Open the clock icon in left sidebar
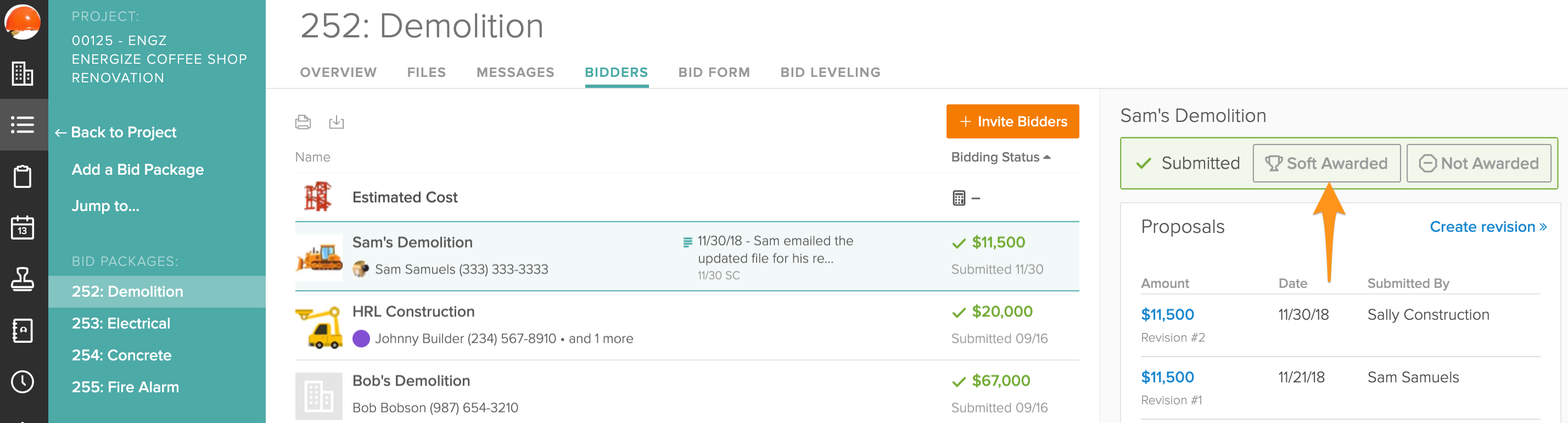 (x=23, y=382)
